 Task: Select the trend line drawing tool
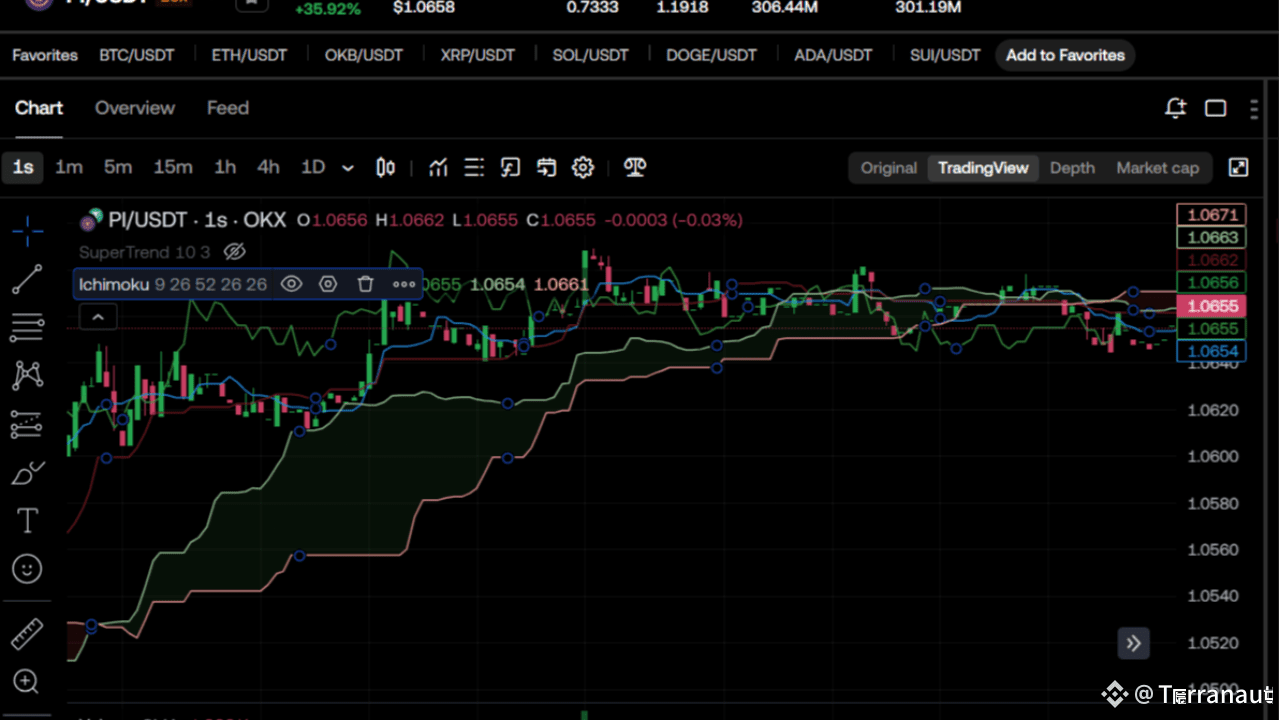click(27, 280)
